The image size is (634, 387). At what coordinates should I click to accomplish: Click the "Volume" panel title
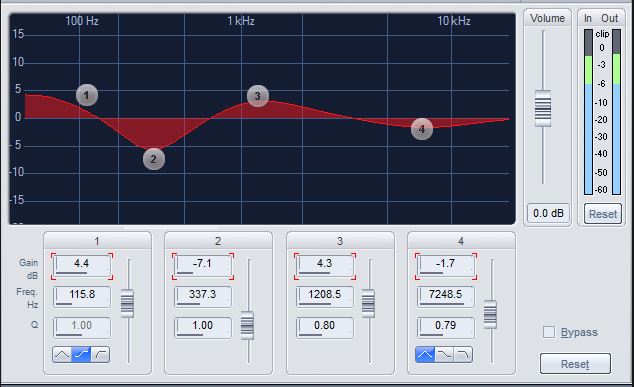pos(547,18)
